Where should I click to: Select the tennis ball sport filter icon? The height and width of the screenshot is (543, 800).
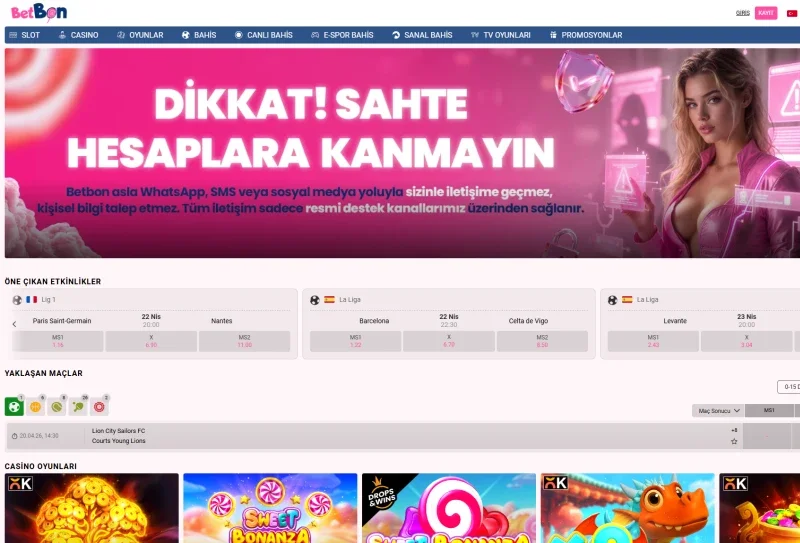[57, 407]
